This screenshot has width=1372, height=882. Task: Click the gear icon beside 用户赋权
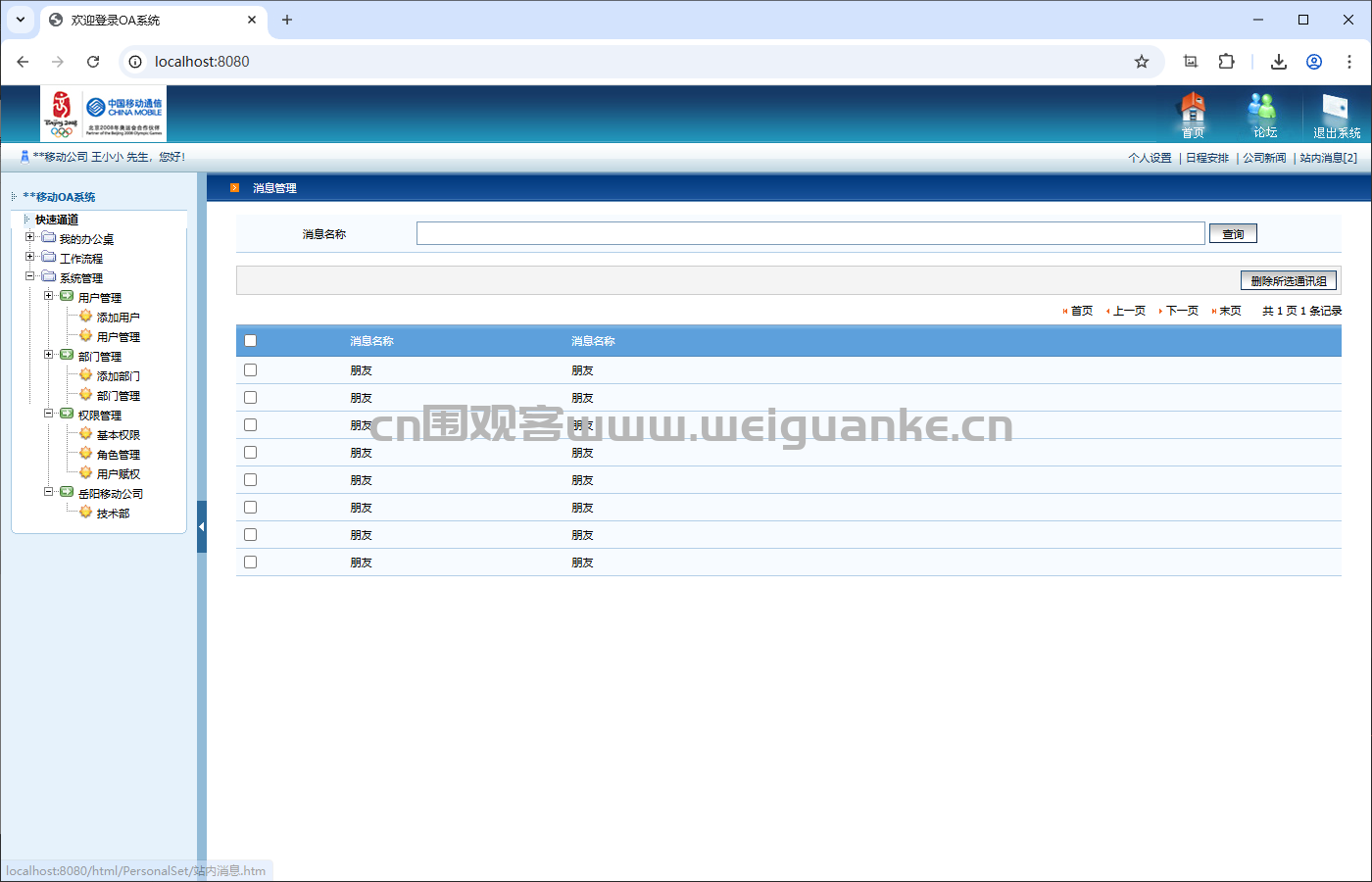click(85, 472)
